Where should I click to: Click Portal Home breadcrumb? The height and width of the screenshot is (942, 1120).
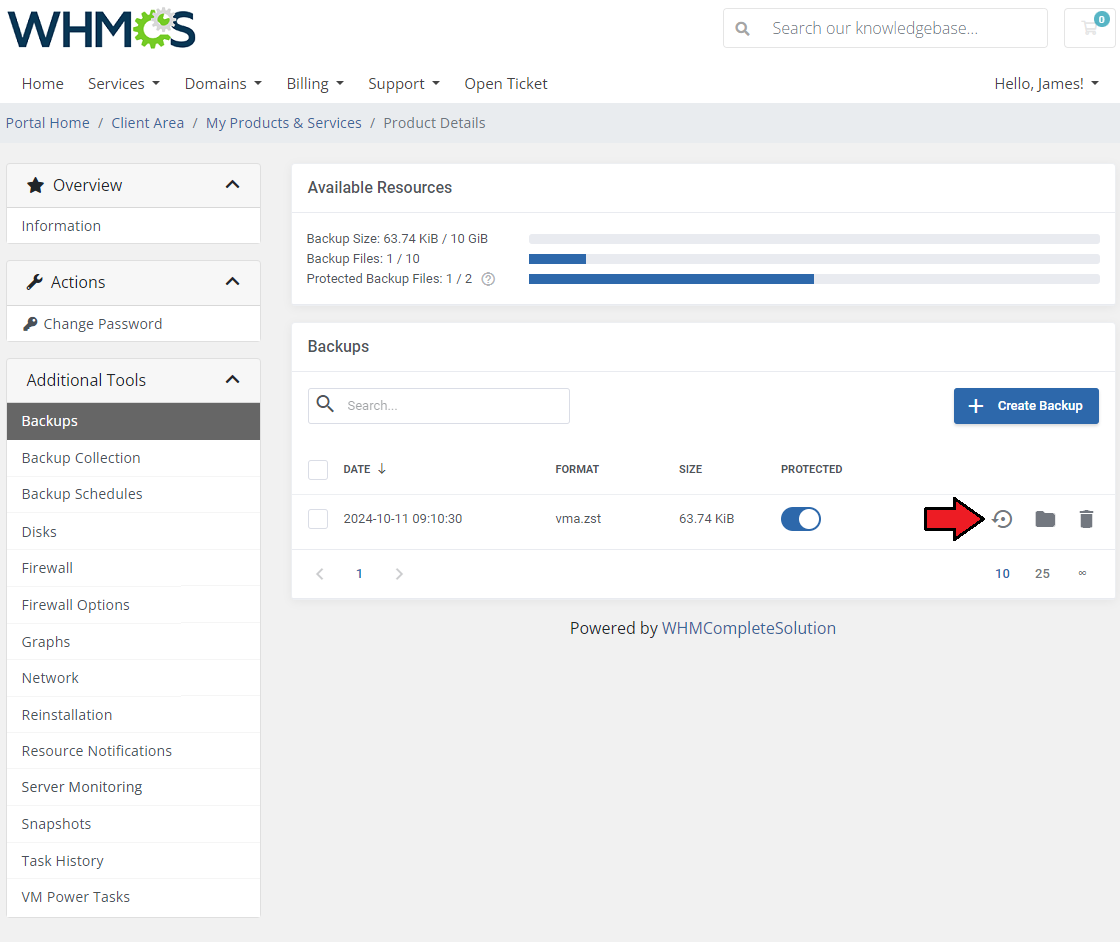click(x=48, y=123)
